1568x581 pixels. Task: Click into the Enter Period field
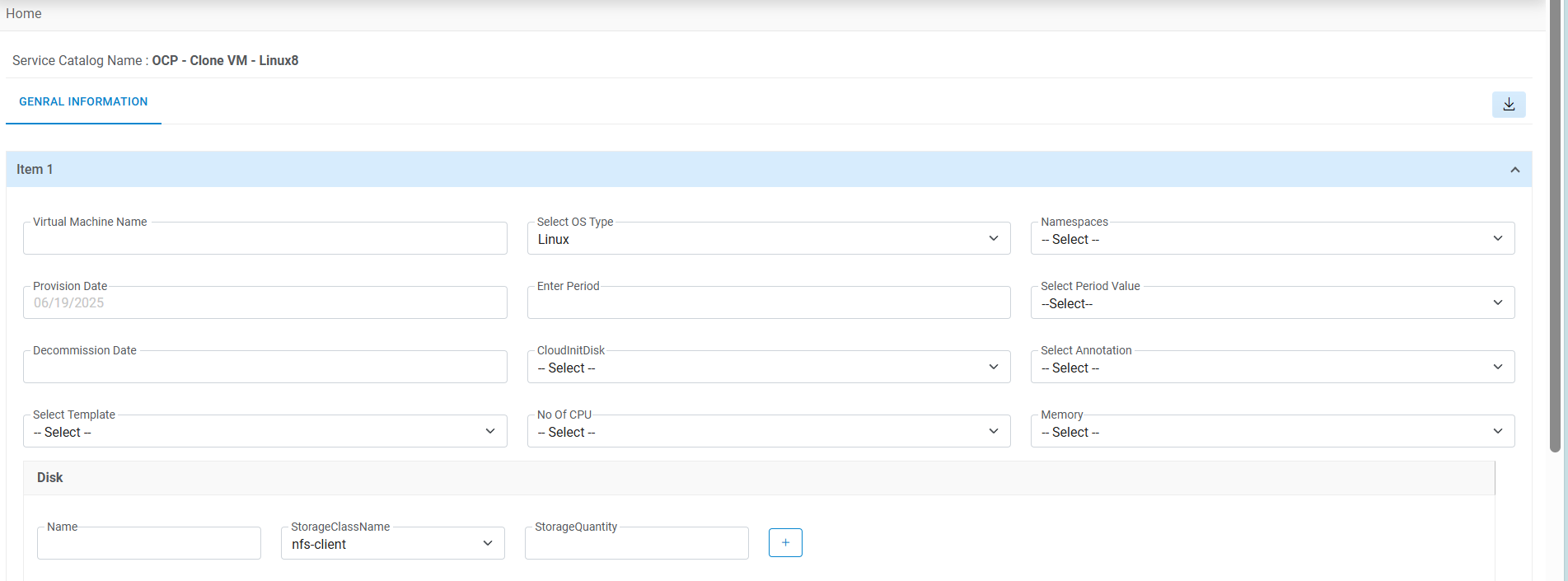[768, 303]
